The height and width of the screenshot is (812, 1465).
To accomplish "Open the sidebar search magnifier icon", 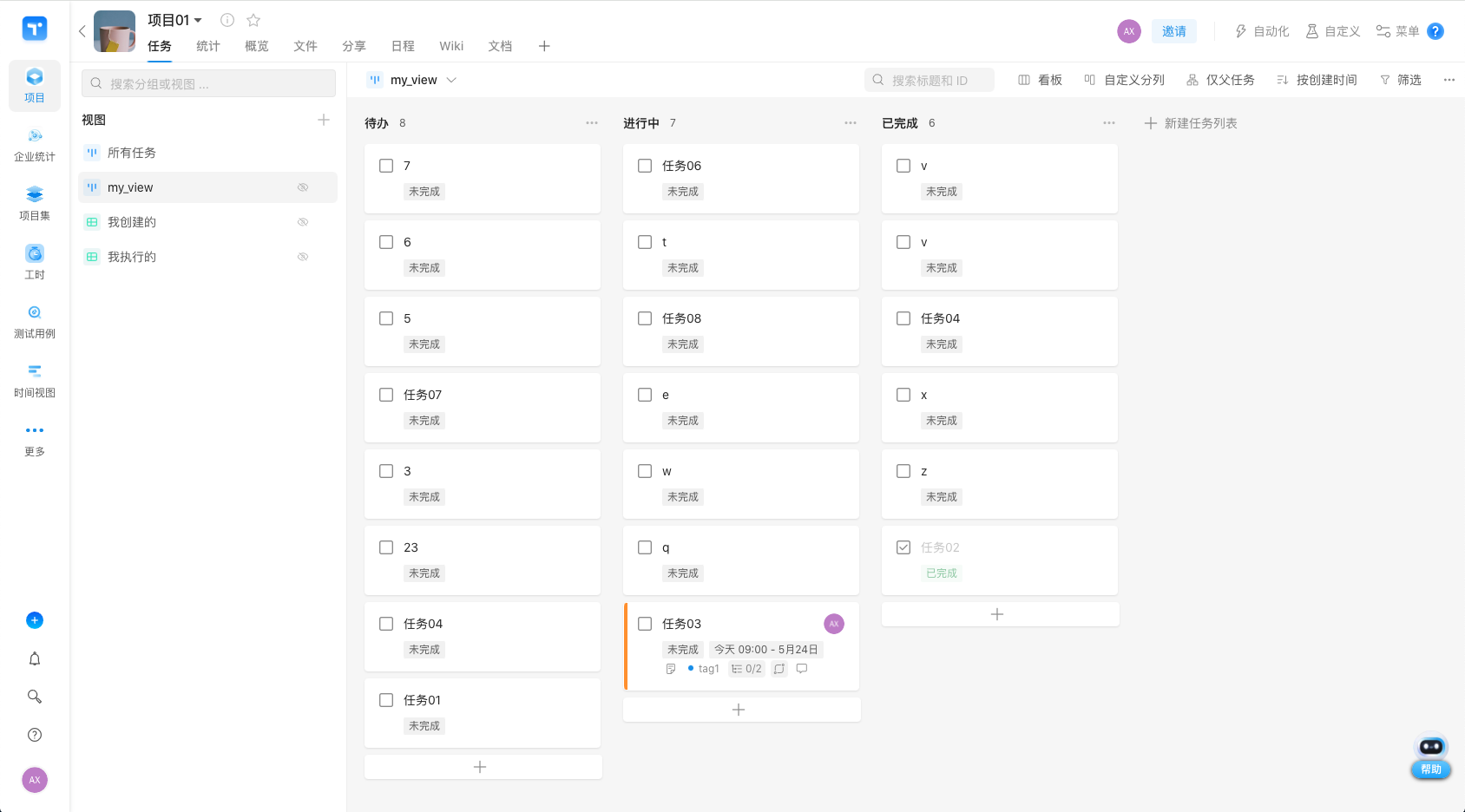I will (x=35, y=697).
